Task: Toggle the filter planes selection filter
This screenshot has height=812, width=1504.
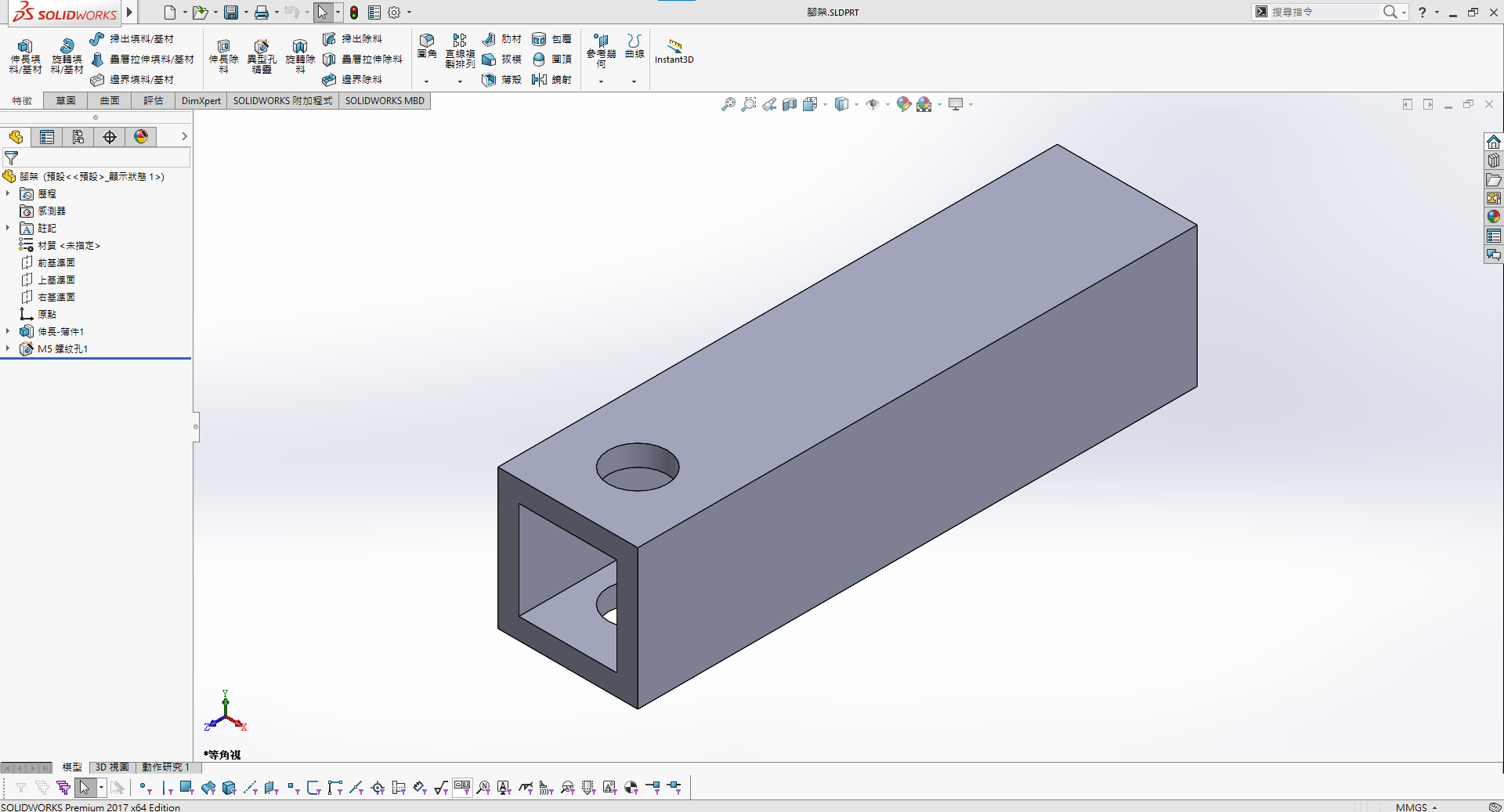Action: coord(272,788)
